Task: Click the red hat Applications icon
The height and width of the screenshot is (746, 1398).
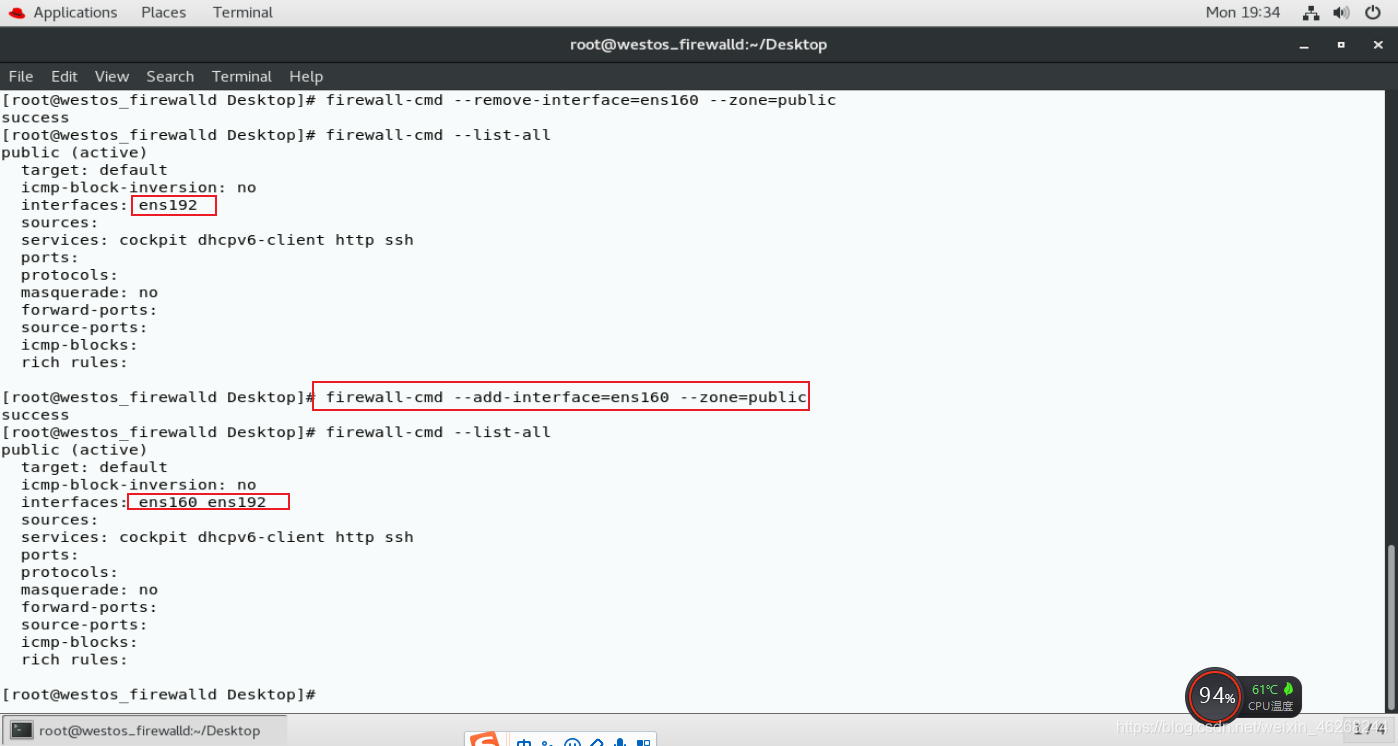Action: point(17,12)
